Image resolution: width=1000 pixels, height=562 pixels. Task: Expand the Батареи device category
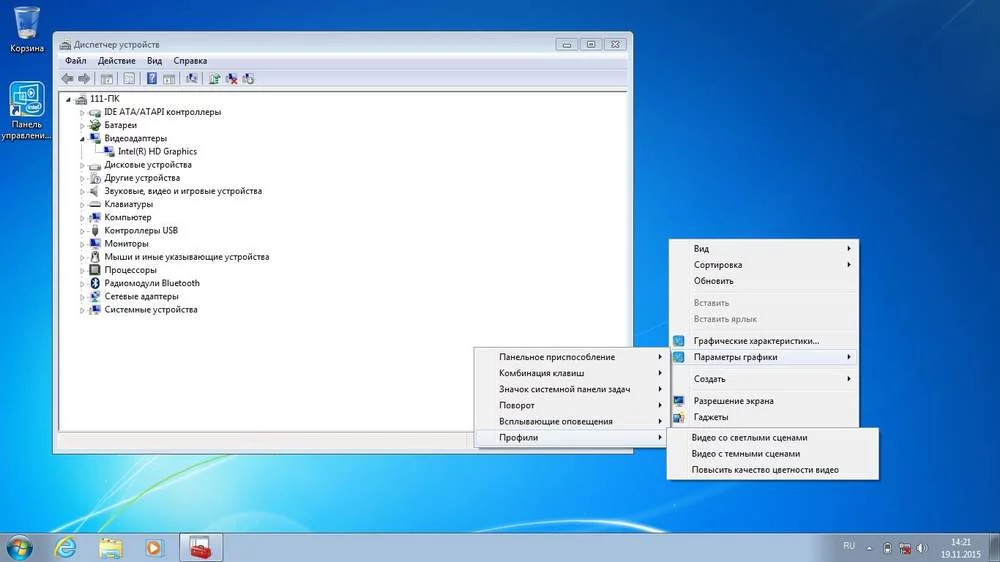[84, 126]
